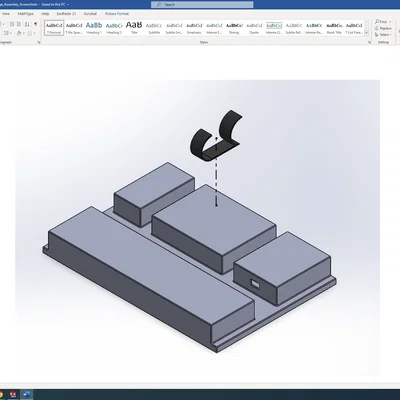Image resolution: width=400 pixels, height=400 pixels.
Task: Apply the Heading 1 style
Action: coord(94,28)
